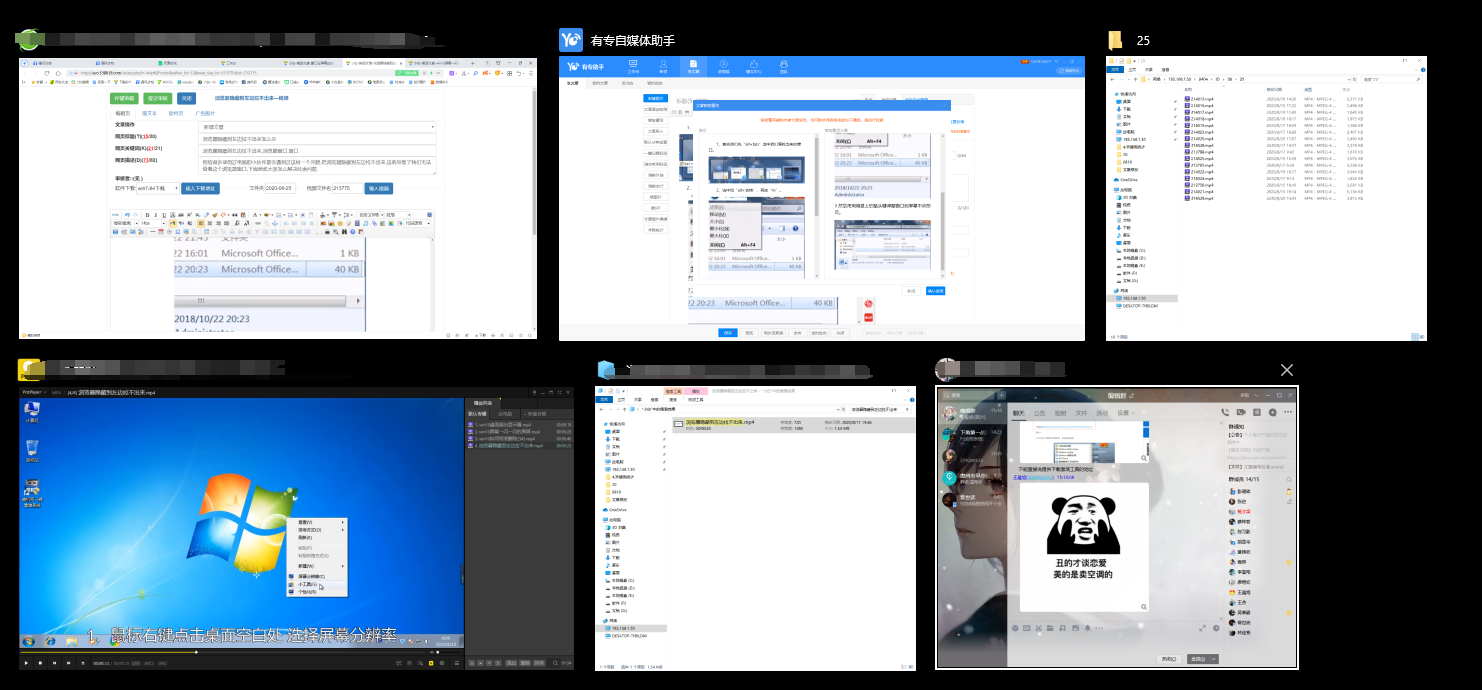Click the 发视频 icon in 有专助手 top bar

point(723,65)
